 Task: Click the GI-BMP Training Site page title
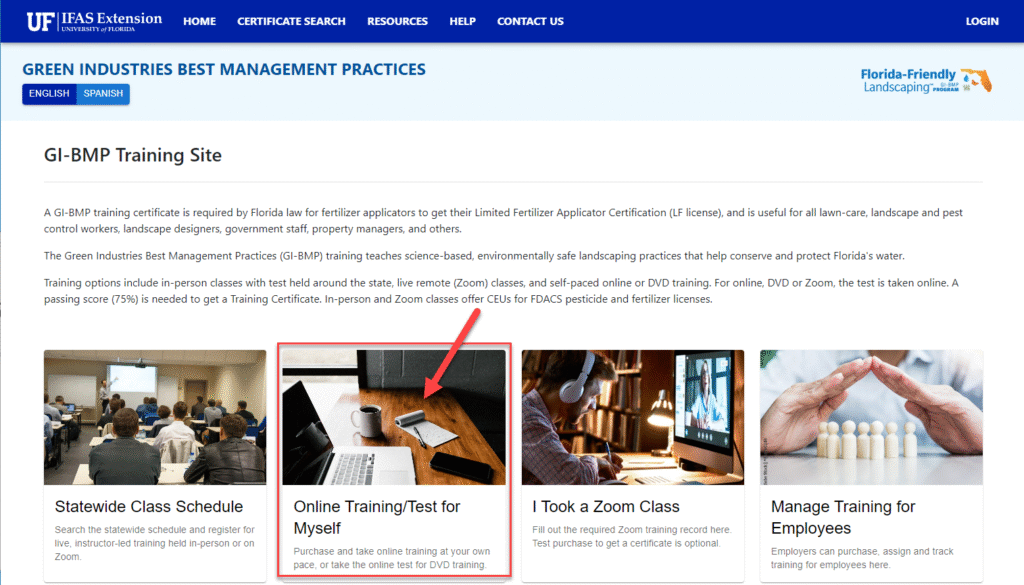(x=133, y=156)
